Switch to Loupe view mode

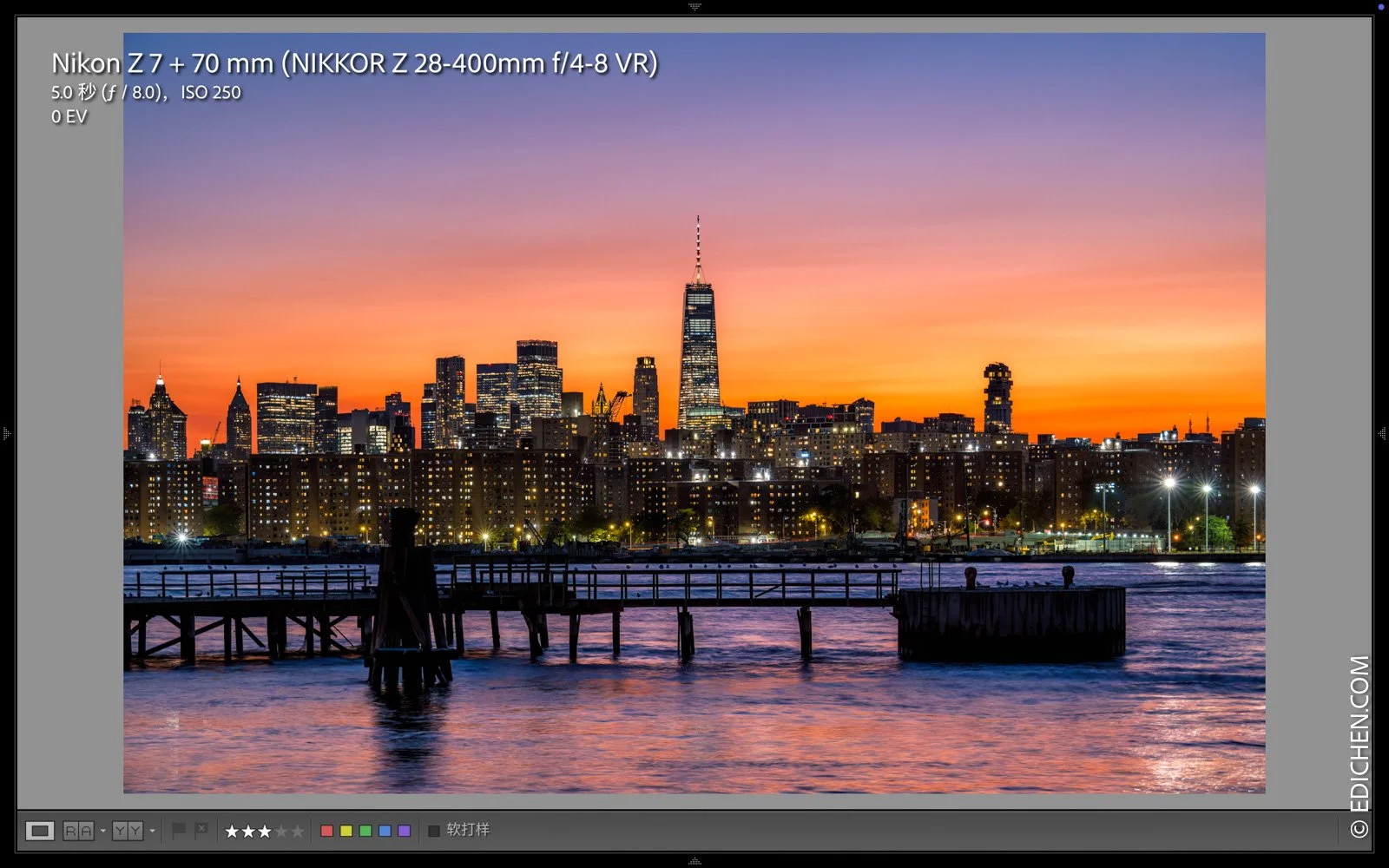39,831
